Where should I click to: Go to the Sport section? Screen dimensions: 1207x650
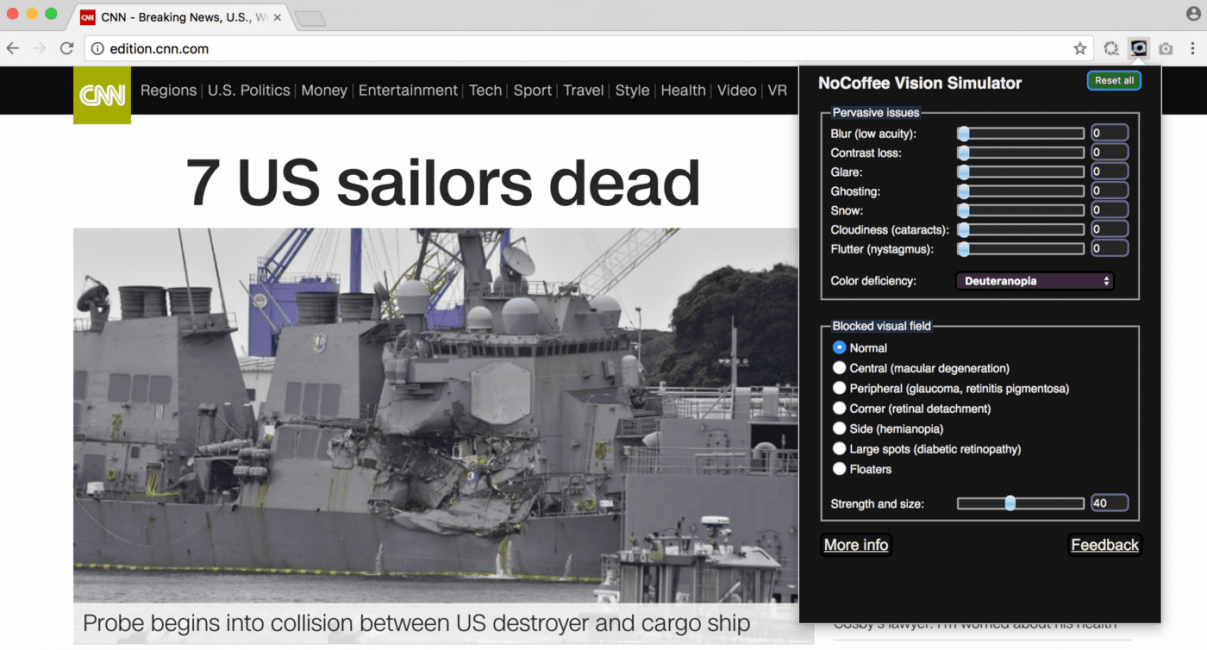(x=532, y=90)
